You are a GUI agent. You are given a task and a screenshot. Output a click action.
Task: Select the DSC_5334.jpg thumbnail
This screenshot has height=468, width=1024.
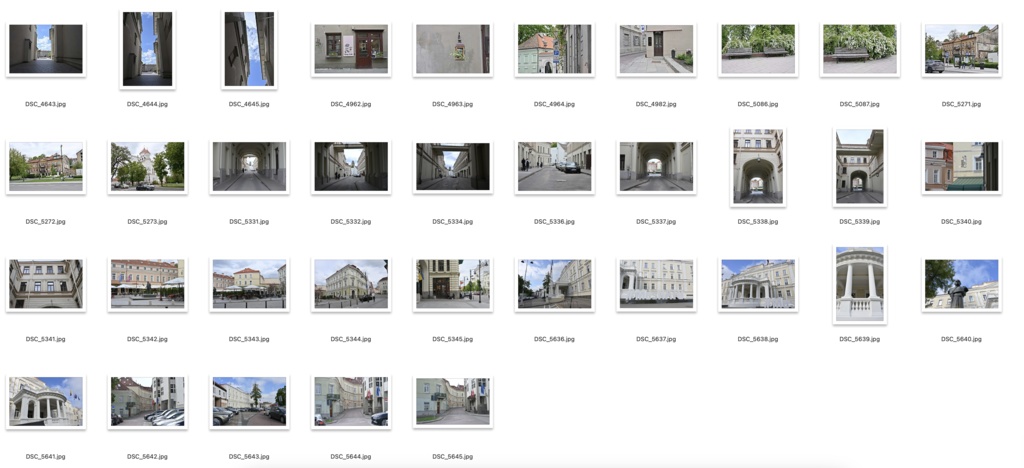pyautogui.click(x=453, y=166)
